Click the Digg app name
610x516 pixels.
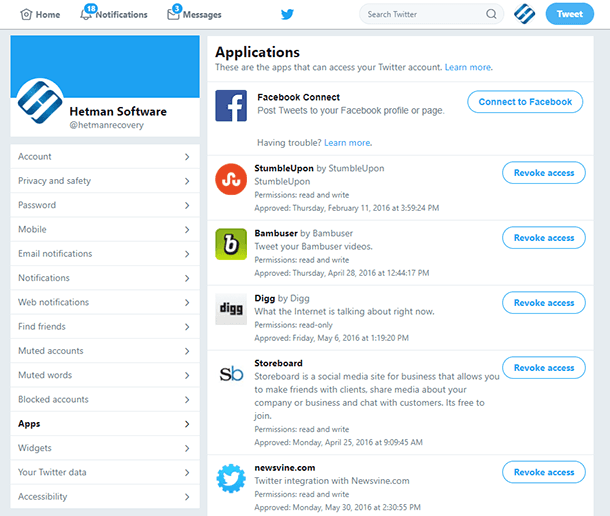[x=265, y=298]
